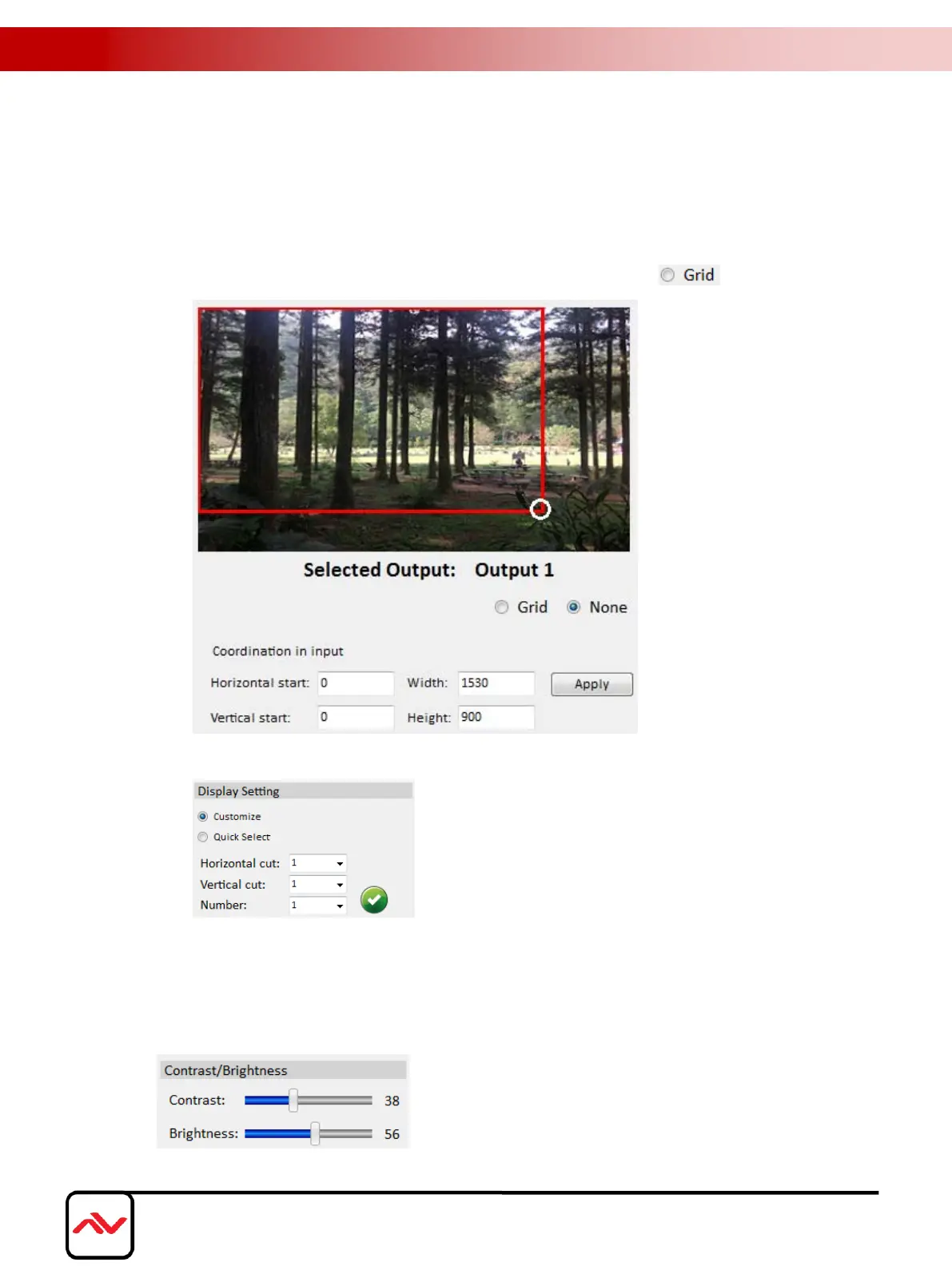Click the crop handle circle on preview

(x=540, y=509)
